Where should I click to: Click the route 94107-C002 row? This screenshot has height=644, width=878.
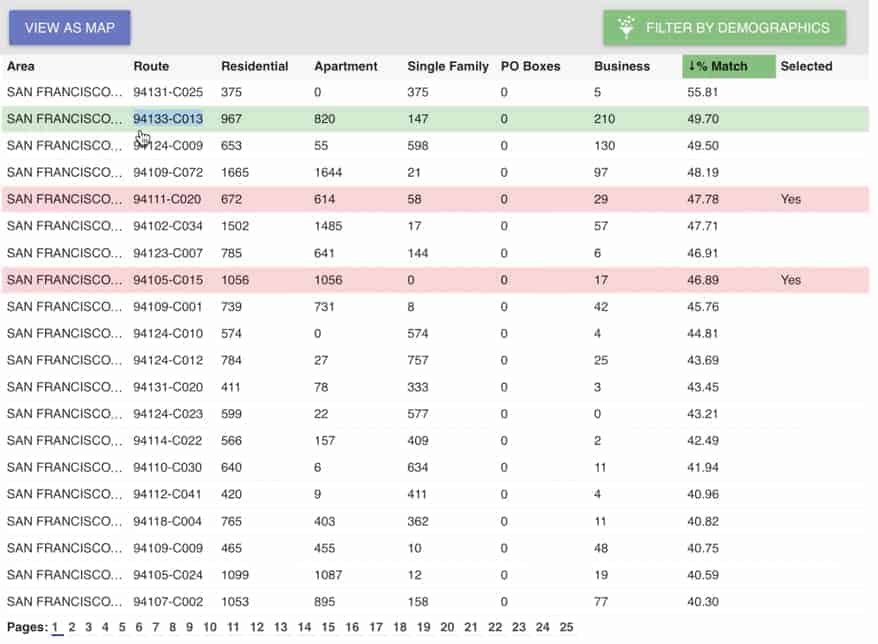click(x=435, y=601)
